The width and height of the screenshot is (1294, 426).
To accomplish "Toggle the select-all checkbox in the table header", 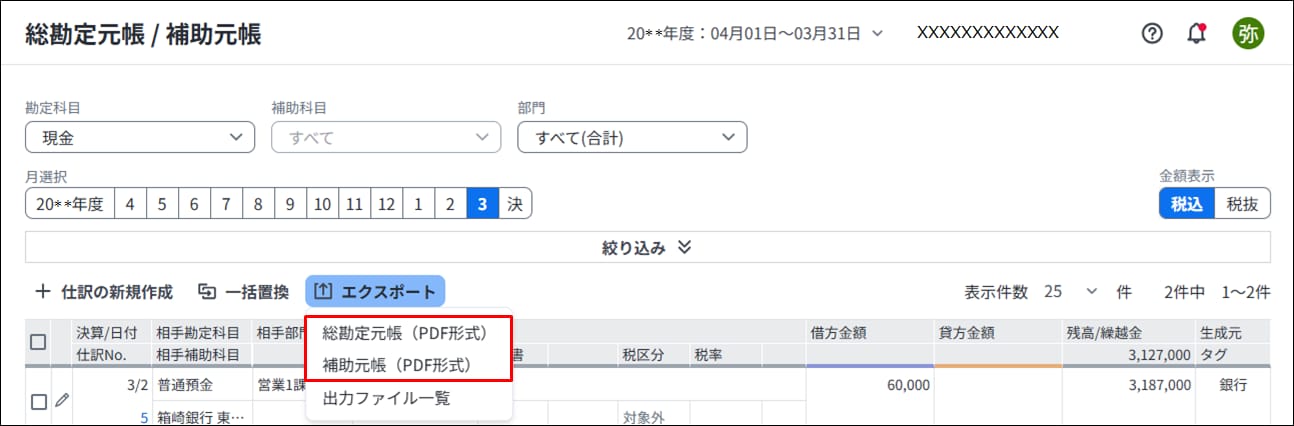I will (38, 342).
